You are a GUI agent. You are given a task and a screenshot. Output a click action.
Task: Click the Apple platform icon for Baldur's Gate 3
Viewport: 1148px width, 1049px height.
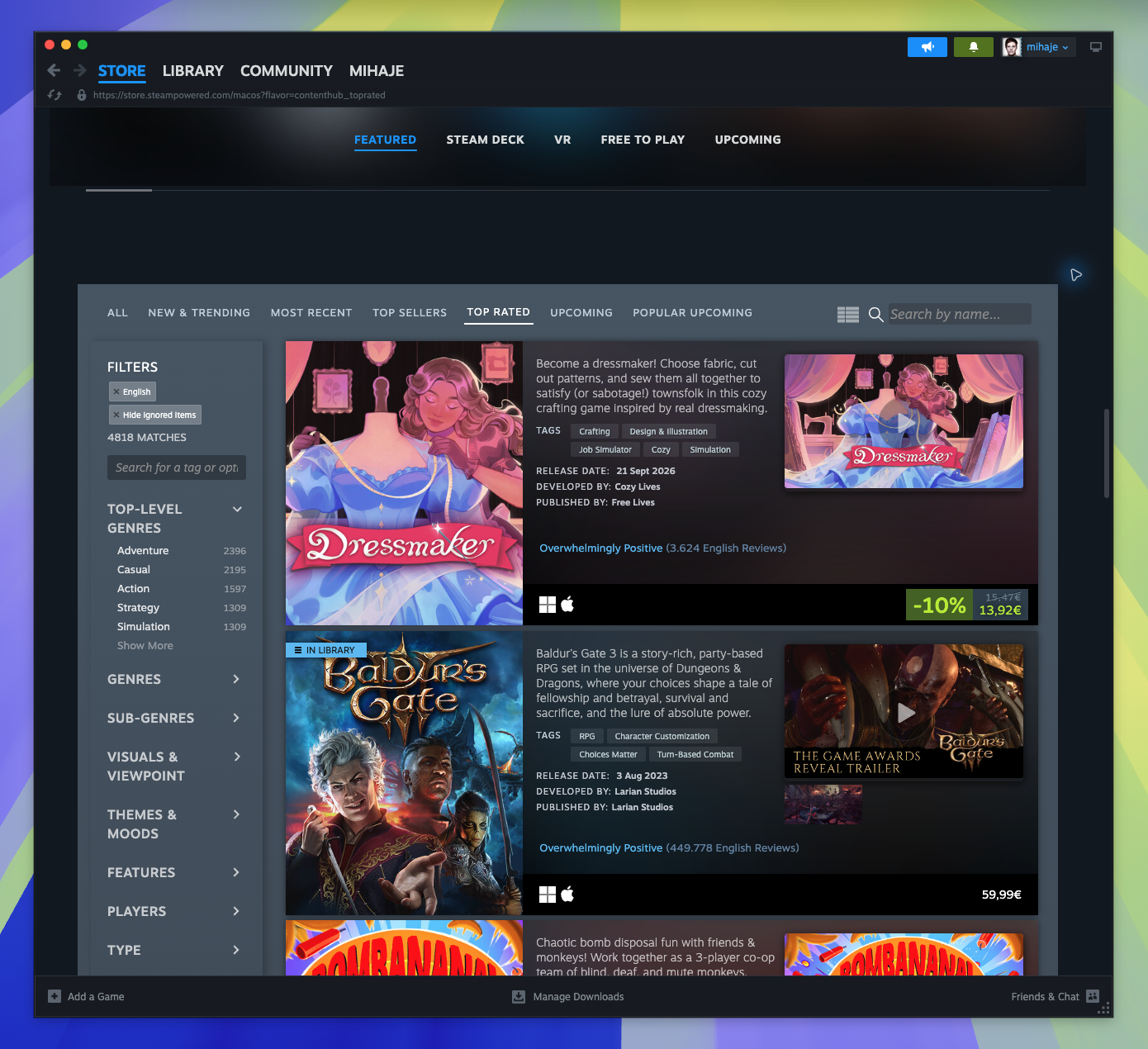point(567,895)
